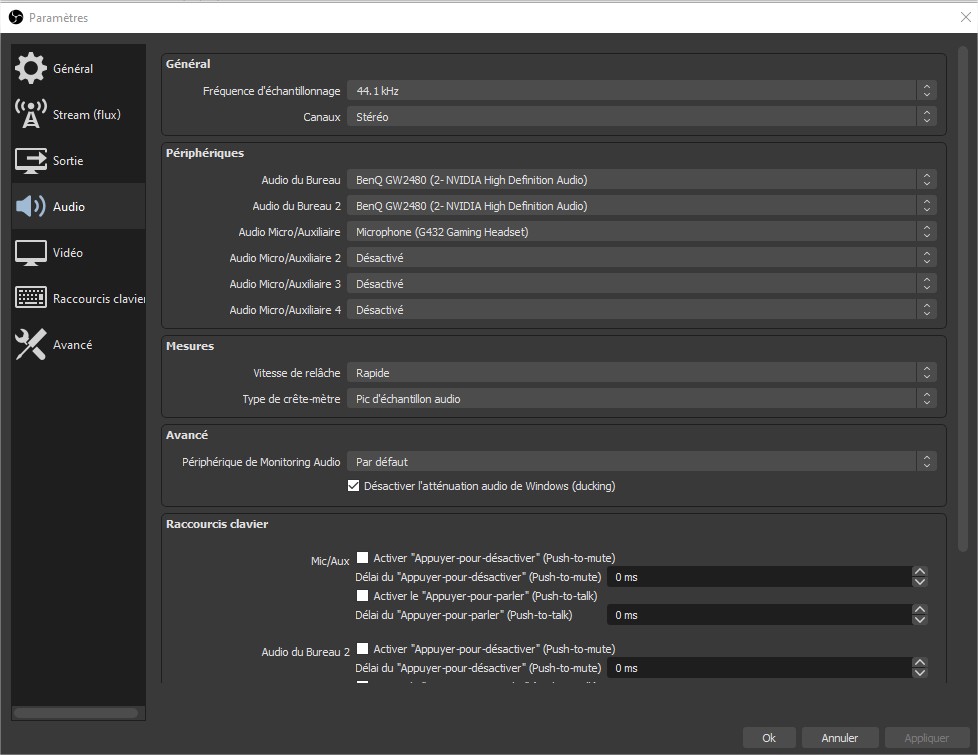Increase Mic/Aux Push-to-talk delay with up arrow
Viewport: 978px width, 755px height.
tap(919, 610)
